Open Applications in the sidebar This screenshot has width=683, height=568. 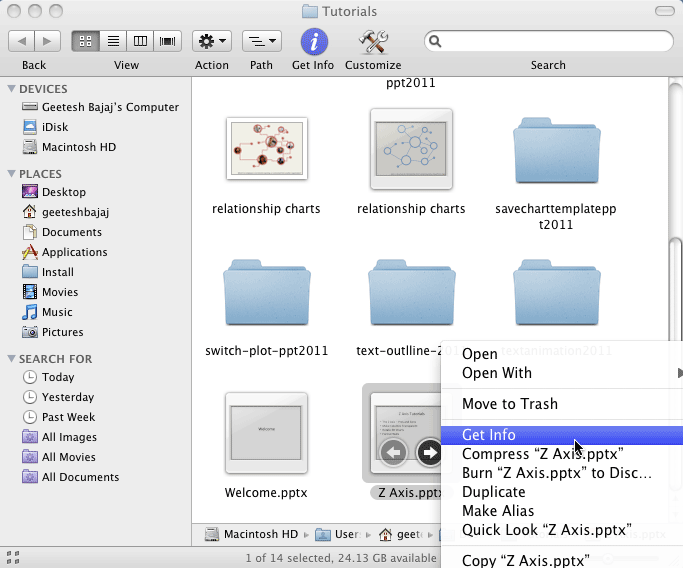tap(64, 252)
